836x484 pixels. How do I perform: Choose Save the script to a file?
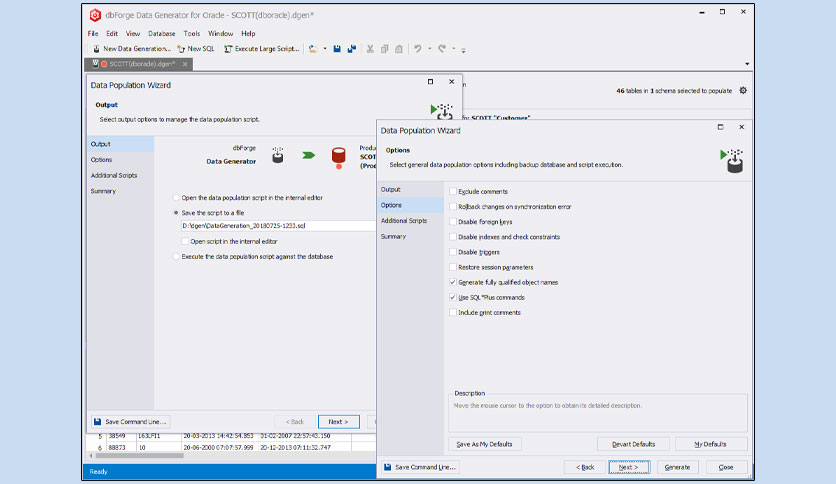pos(176,213)
